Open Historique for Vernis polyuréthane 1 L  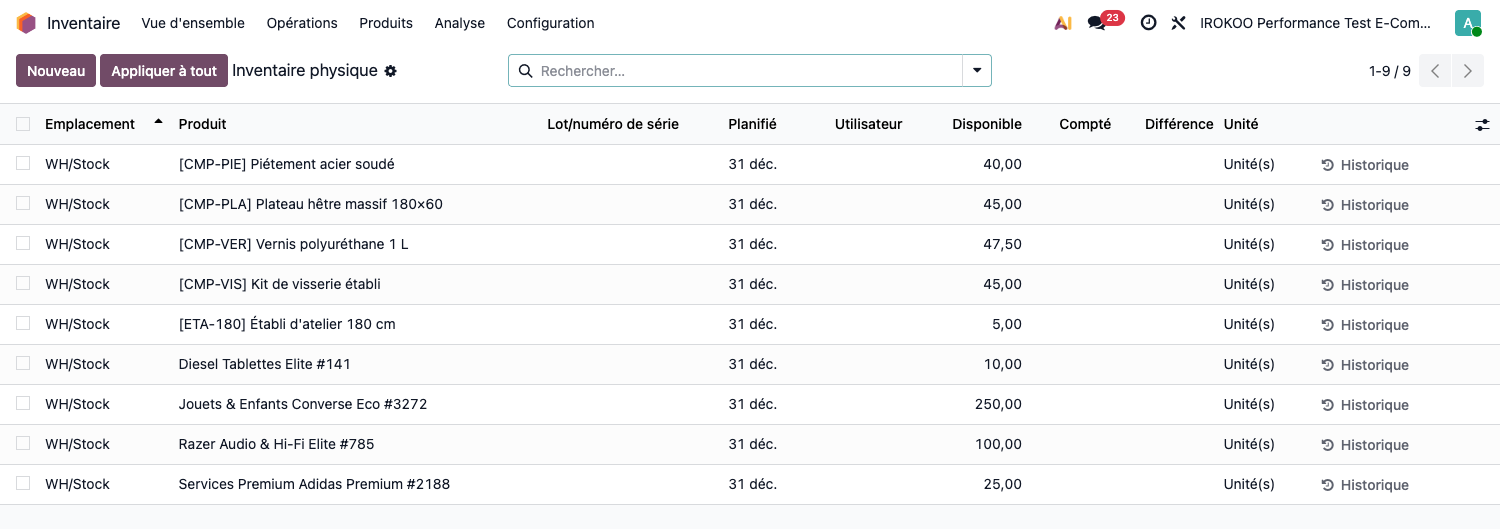[1365, 245]
